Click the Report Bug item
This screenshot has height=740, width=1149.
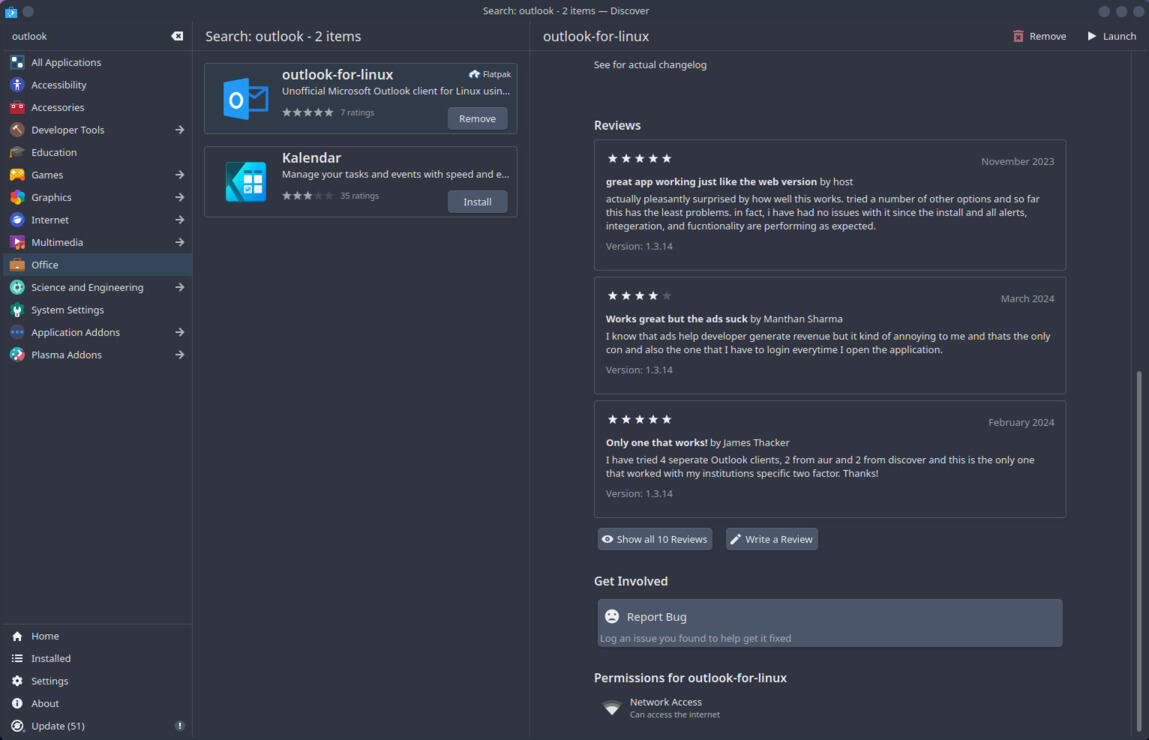click(x=830, y=624)
